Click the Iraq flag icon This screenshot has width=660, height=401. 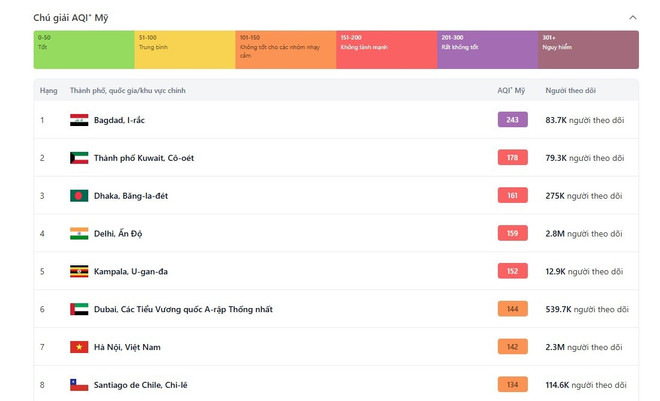(x=79, y=120)
